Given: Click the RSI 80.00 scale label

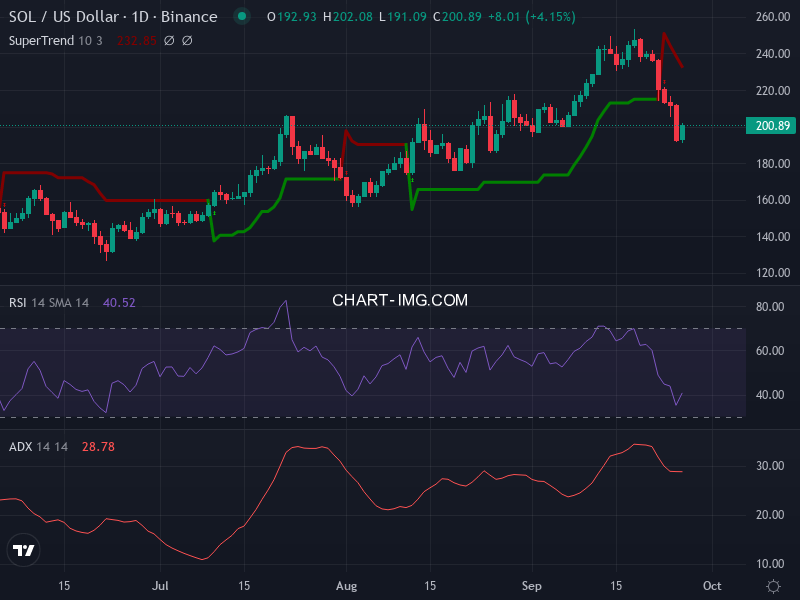Looking at the screenshot, I should (770, 307).
